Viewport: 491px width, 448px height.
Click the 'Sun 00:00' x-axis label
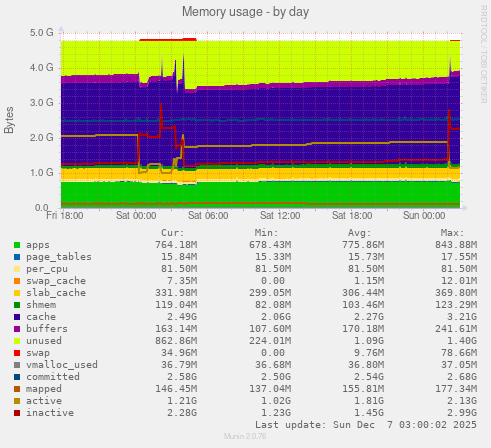[x=424, y=216]
